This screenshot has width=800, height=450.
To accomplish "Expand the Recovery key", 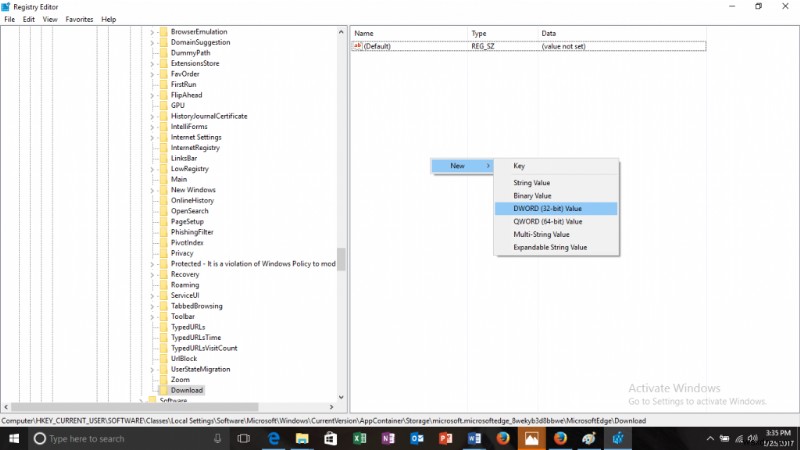I will pos(152,275).
